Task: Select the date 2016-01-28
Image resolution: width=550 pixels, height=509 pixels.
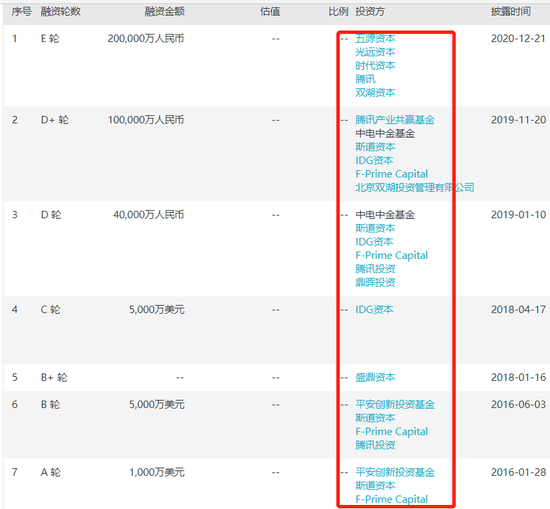Action: point(518,472)
